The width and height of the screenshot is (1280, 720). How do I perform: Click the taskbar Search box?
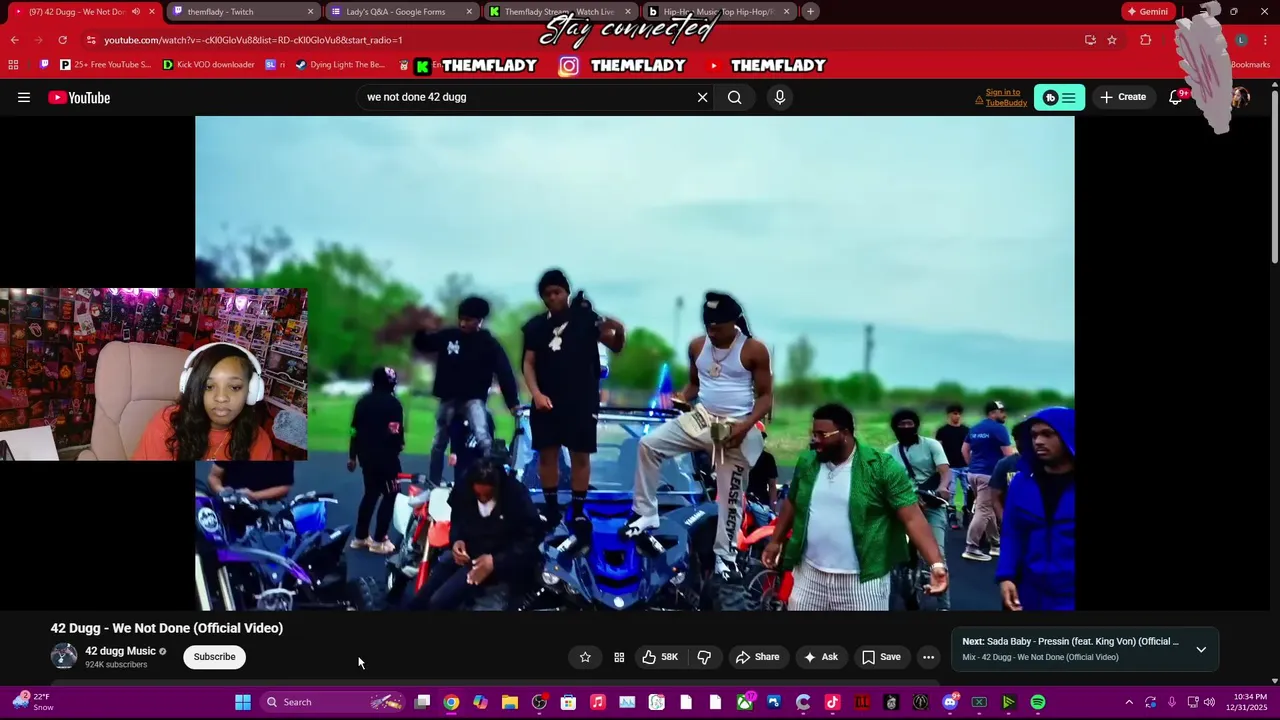[x=331, y=702]
